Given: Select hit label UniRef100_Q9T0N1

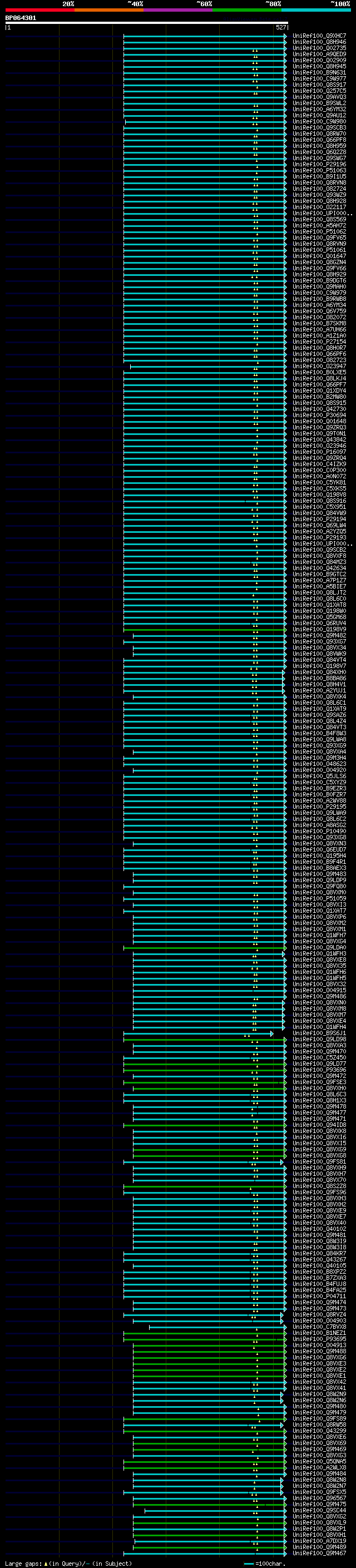Looking at the screenshot, I should pyautogui.click(x=319, y=433).
